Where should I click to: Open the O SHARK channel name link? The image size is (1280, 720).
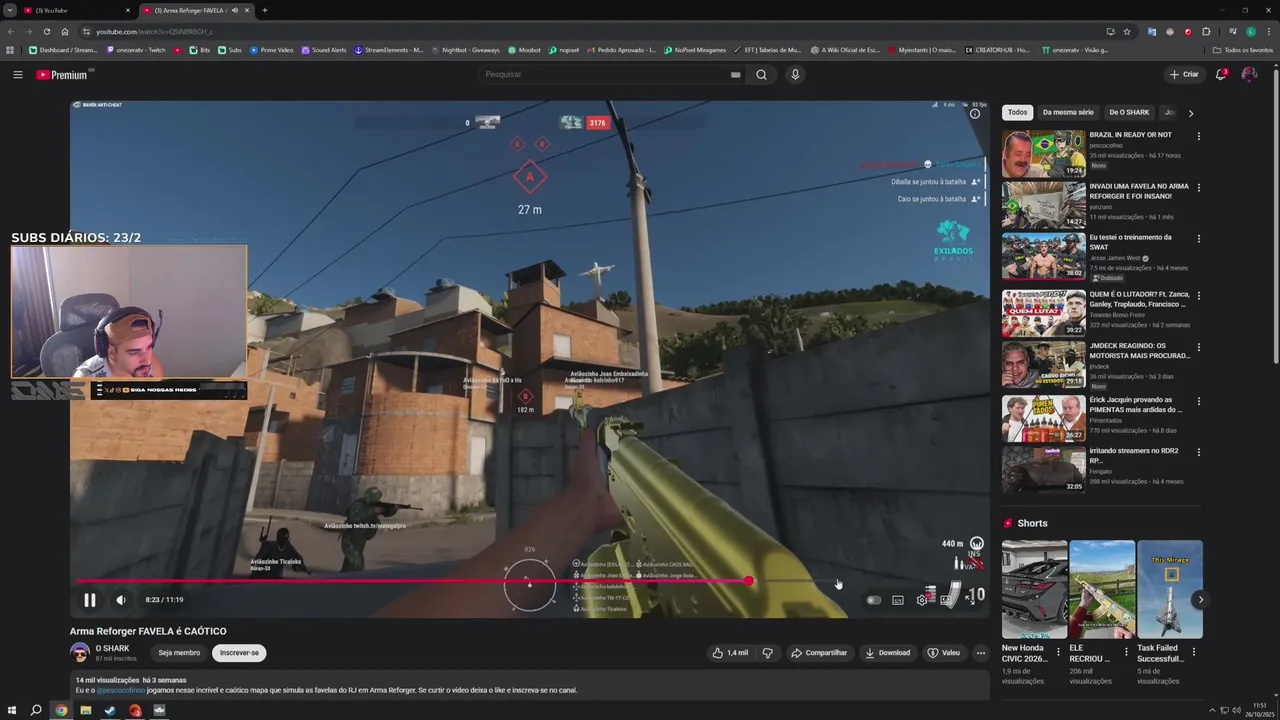point(112,648)
